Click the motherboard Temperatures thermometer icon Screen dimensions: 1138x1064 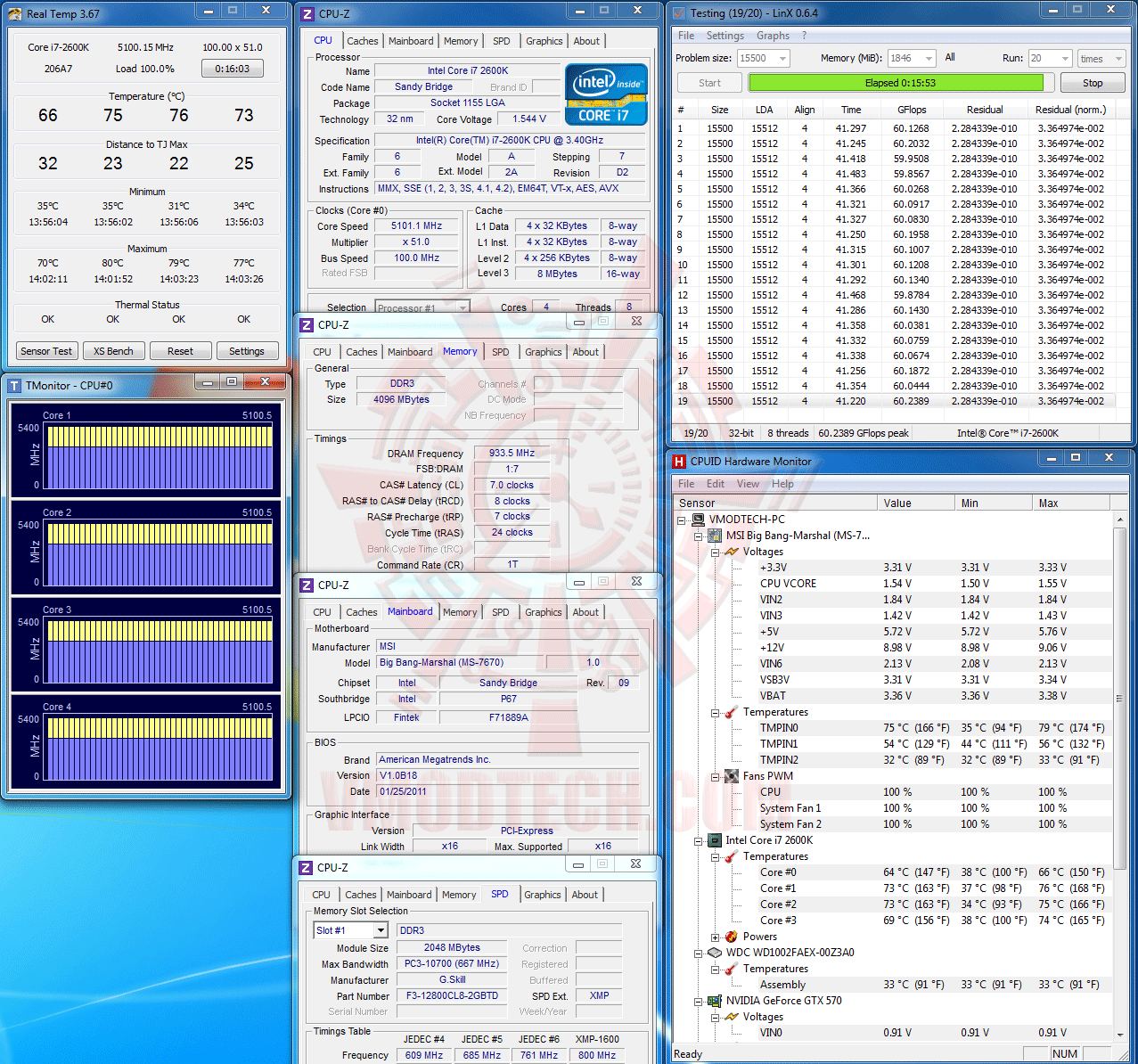pyautogui.click(x=732, y=712)
